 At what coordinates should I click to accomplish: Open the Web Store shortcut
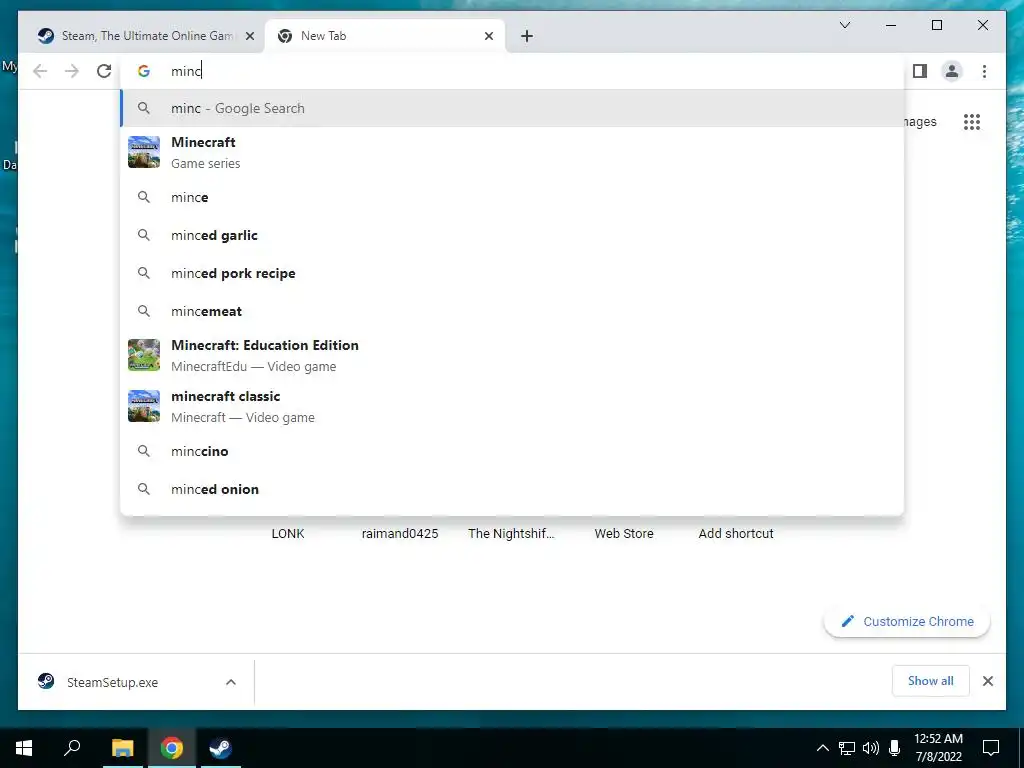[624, 534]
